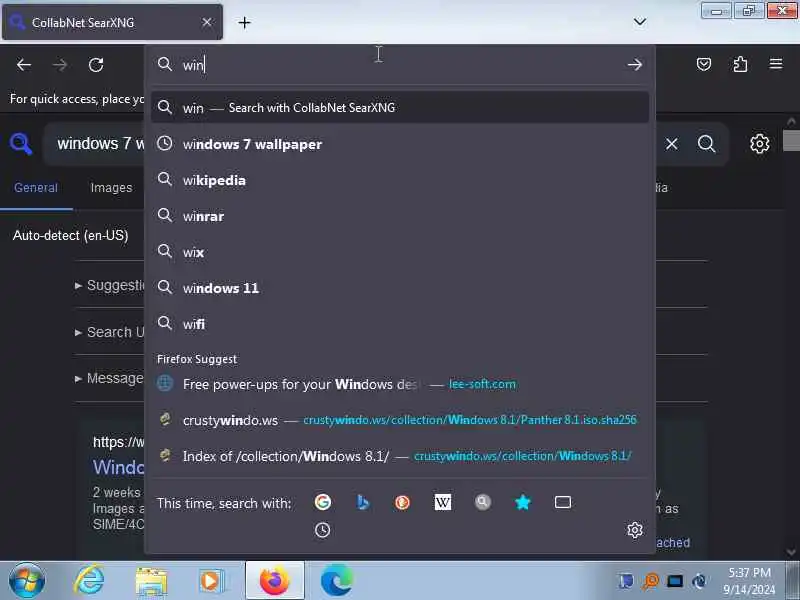Viewport: 800px width, 600px height.
Task: Launch Internet Explorer from the taskbar
Action: click(x=89, y=581)
